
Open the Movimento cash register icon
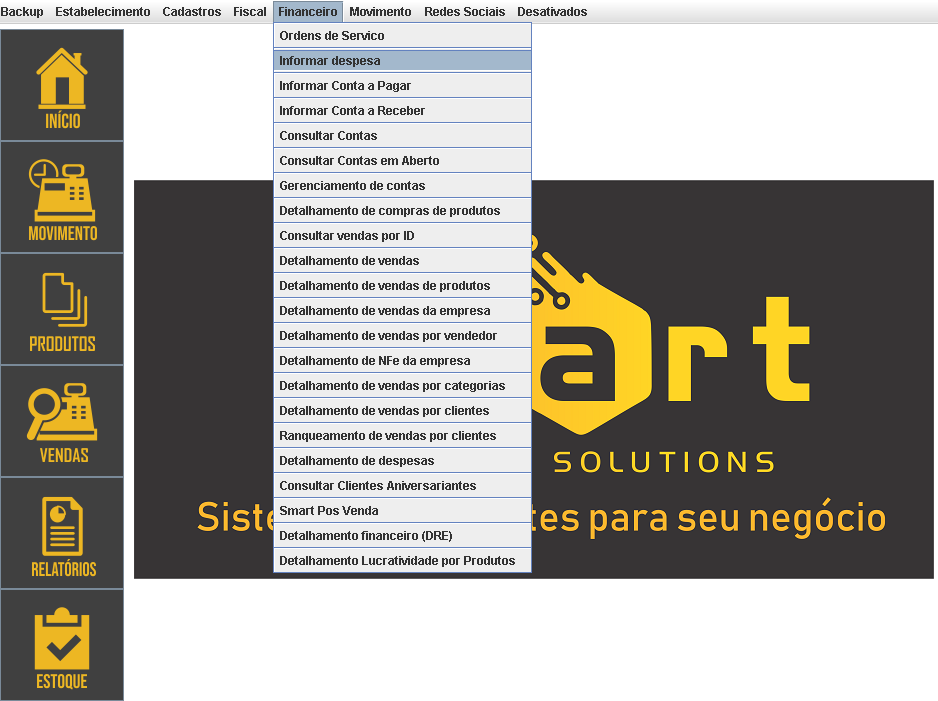pos(62,198)
